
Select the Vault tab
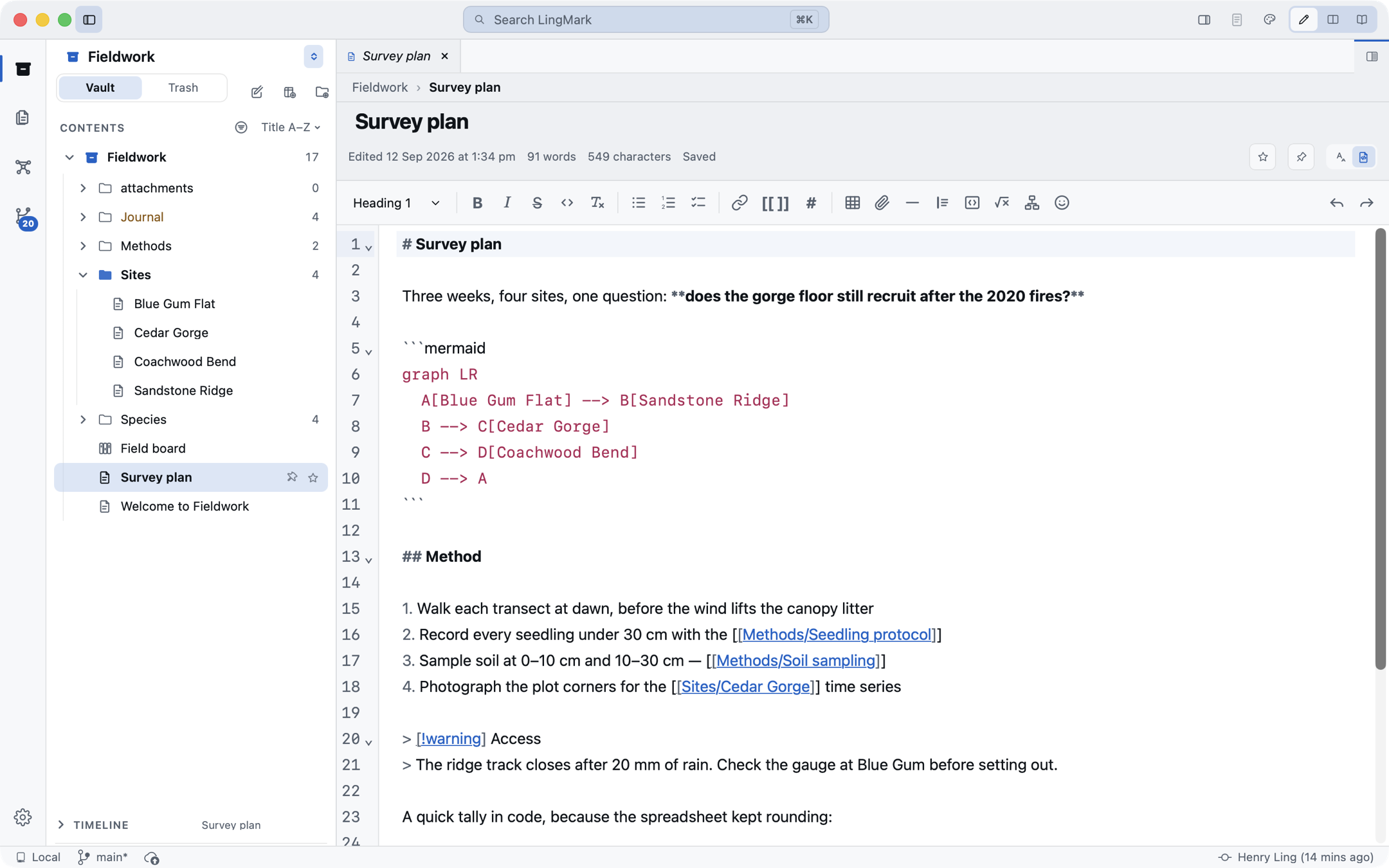100,87
